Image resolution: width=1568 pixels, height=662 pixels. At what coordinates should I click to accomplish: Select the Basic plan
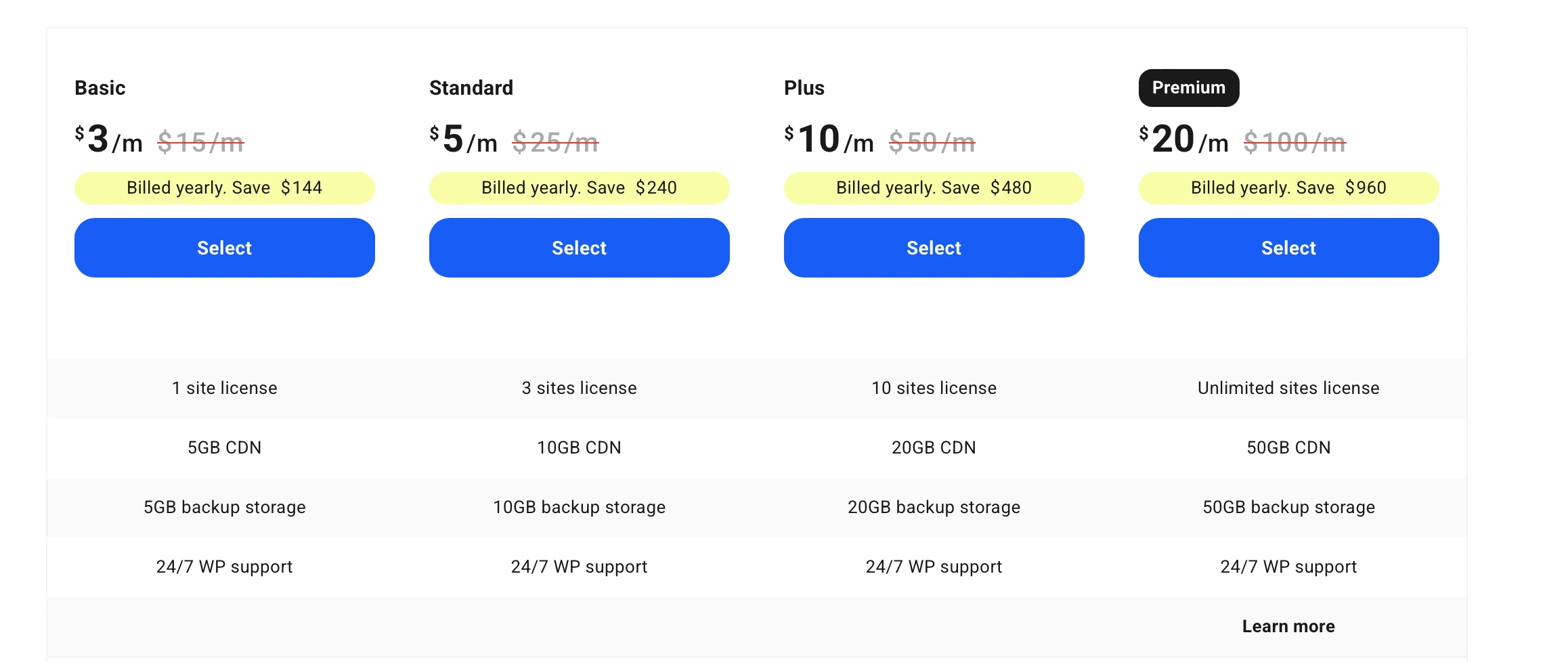(224, 248)
